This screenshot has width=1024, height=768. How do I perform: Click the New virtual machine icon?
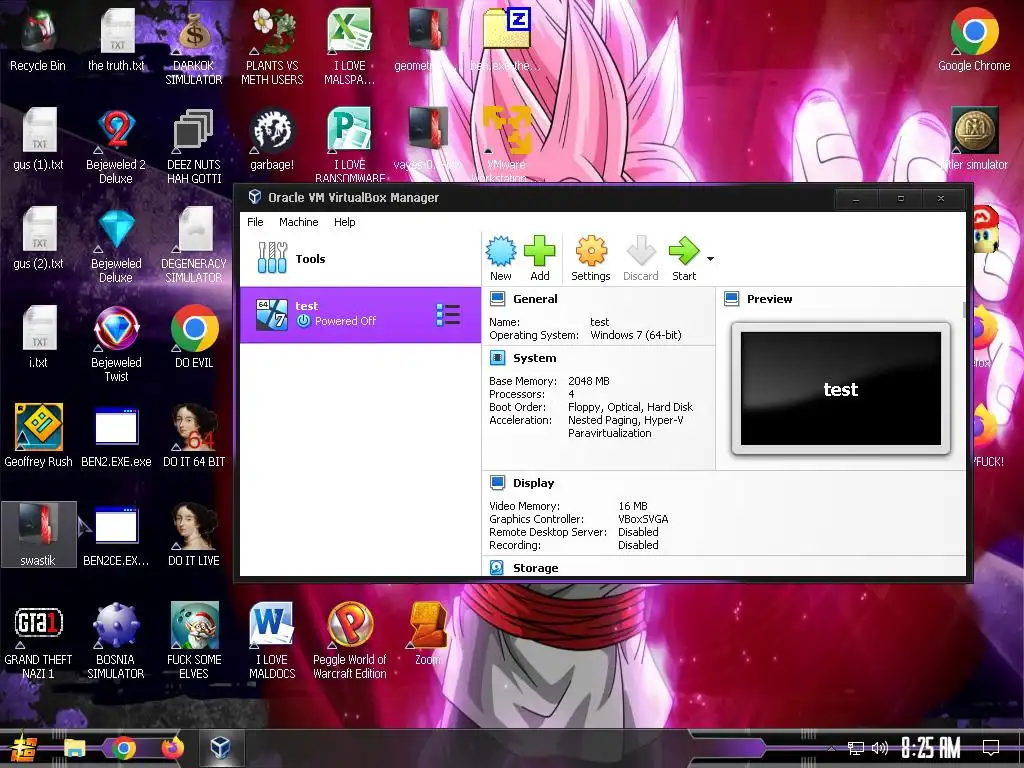(501, 259)
